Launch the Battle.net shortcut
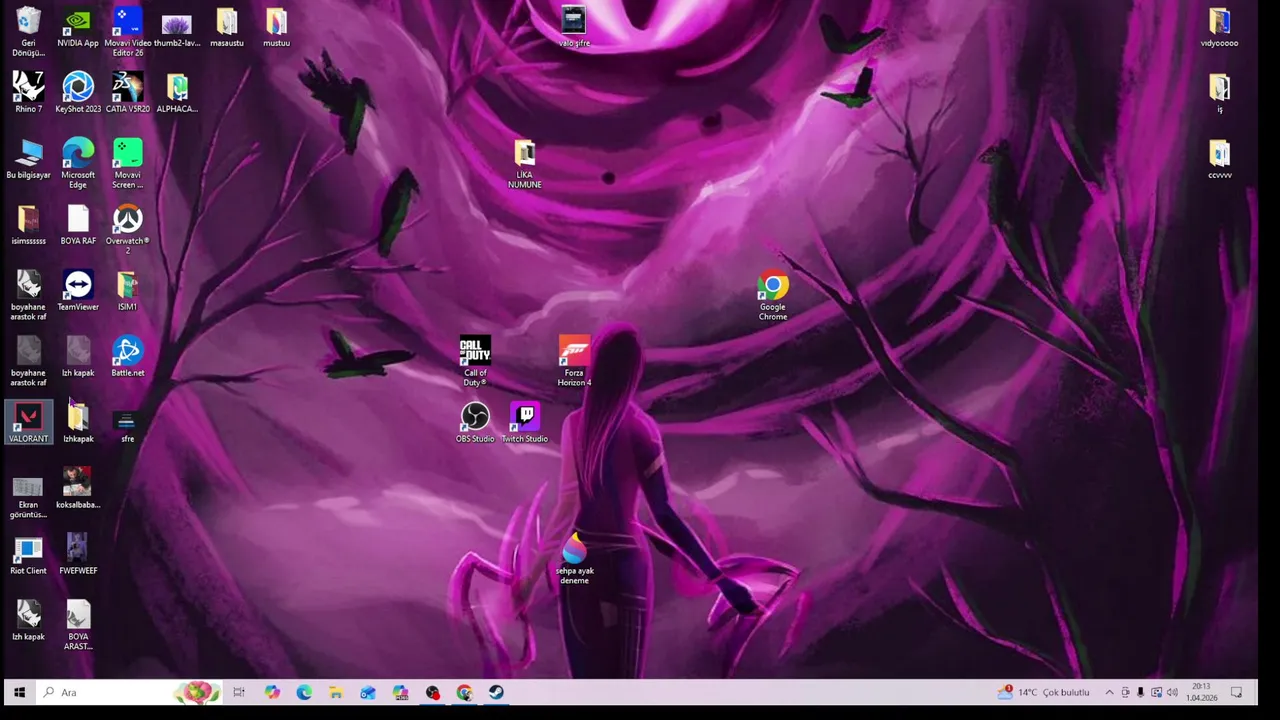The height and width of the screenshot is (720, 1280). point(127,357)
